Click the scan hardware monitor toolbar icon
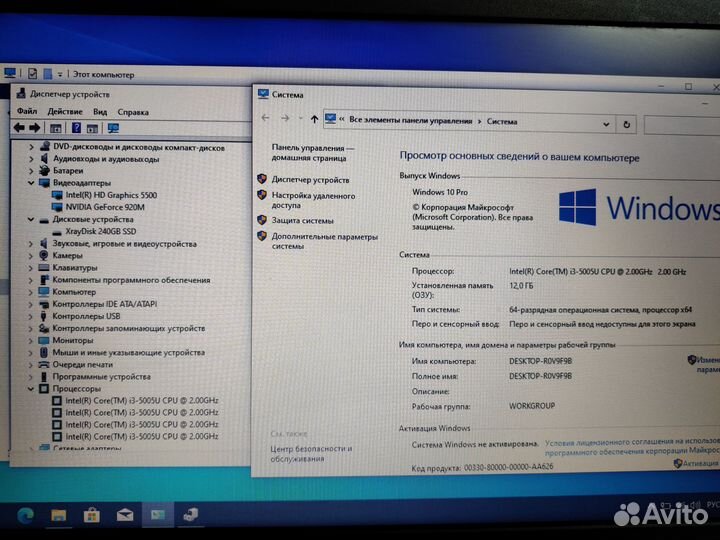This screenshot has width=720, height=540. pyautogui.click(x=113, y=129)
